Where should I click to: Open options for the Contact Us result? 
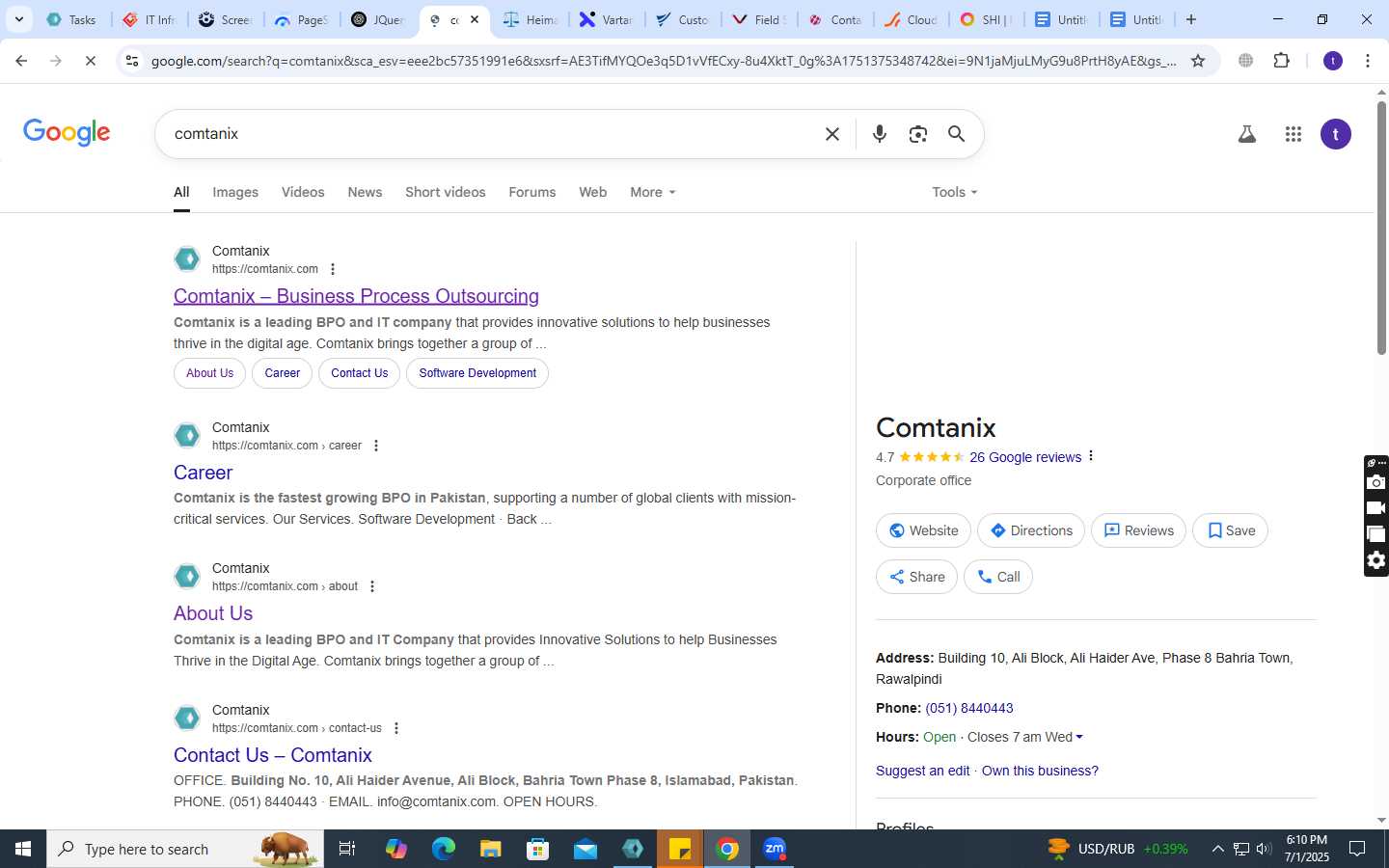point(396,728)
